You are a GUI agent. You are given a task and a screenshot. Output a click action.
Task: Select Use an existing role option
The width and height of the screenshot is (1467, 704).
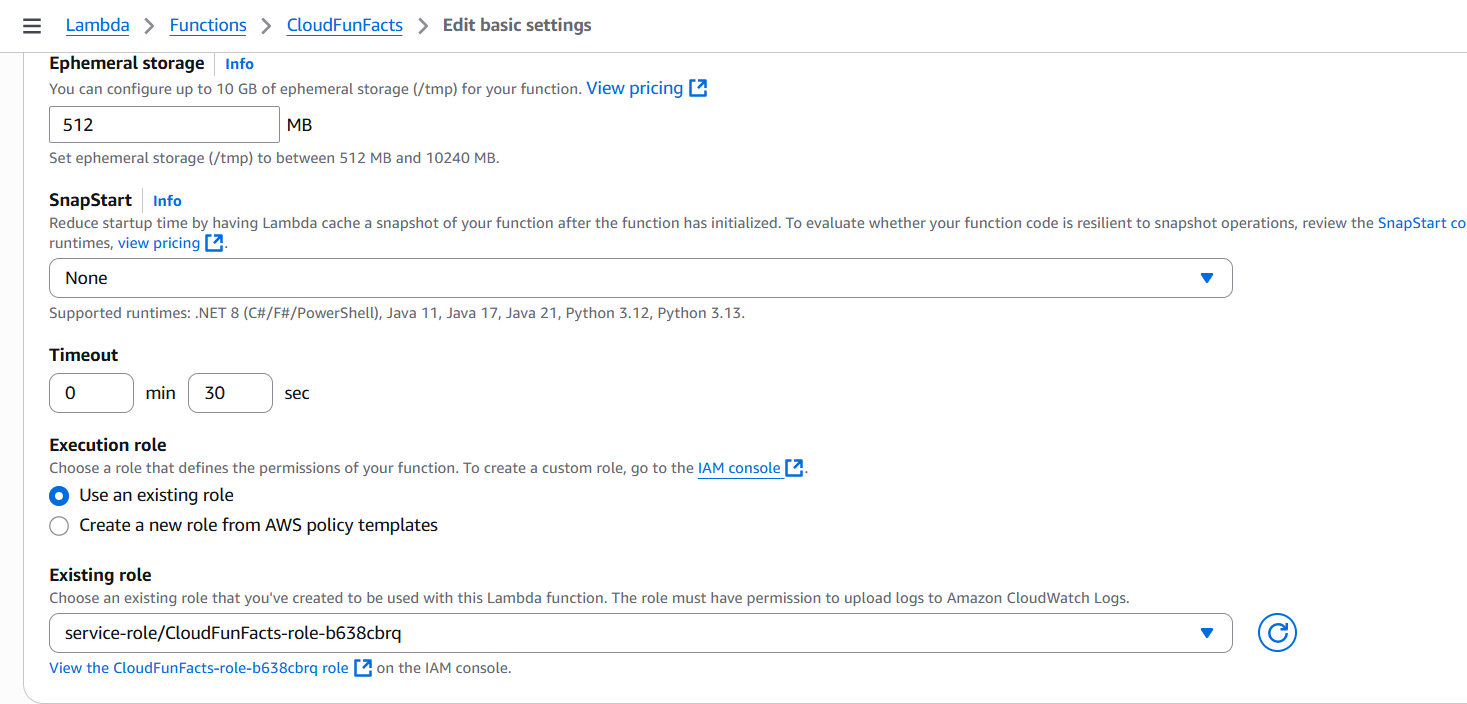click(x=60, y=495)
